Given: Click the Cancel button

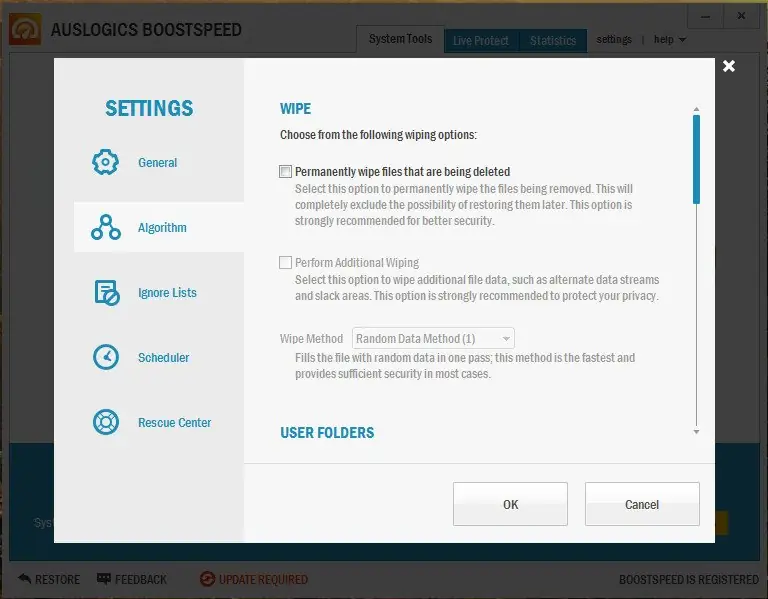Looking at the screenshot, I should (x=642, y=504).
